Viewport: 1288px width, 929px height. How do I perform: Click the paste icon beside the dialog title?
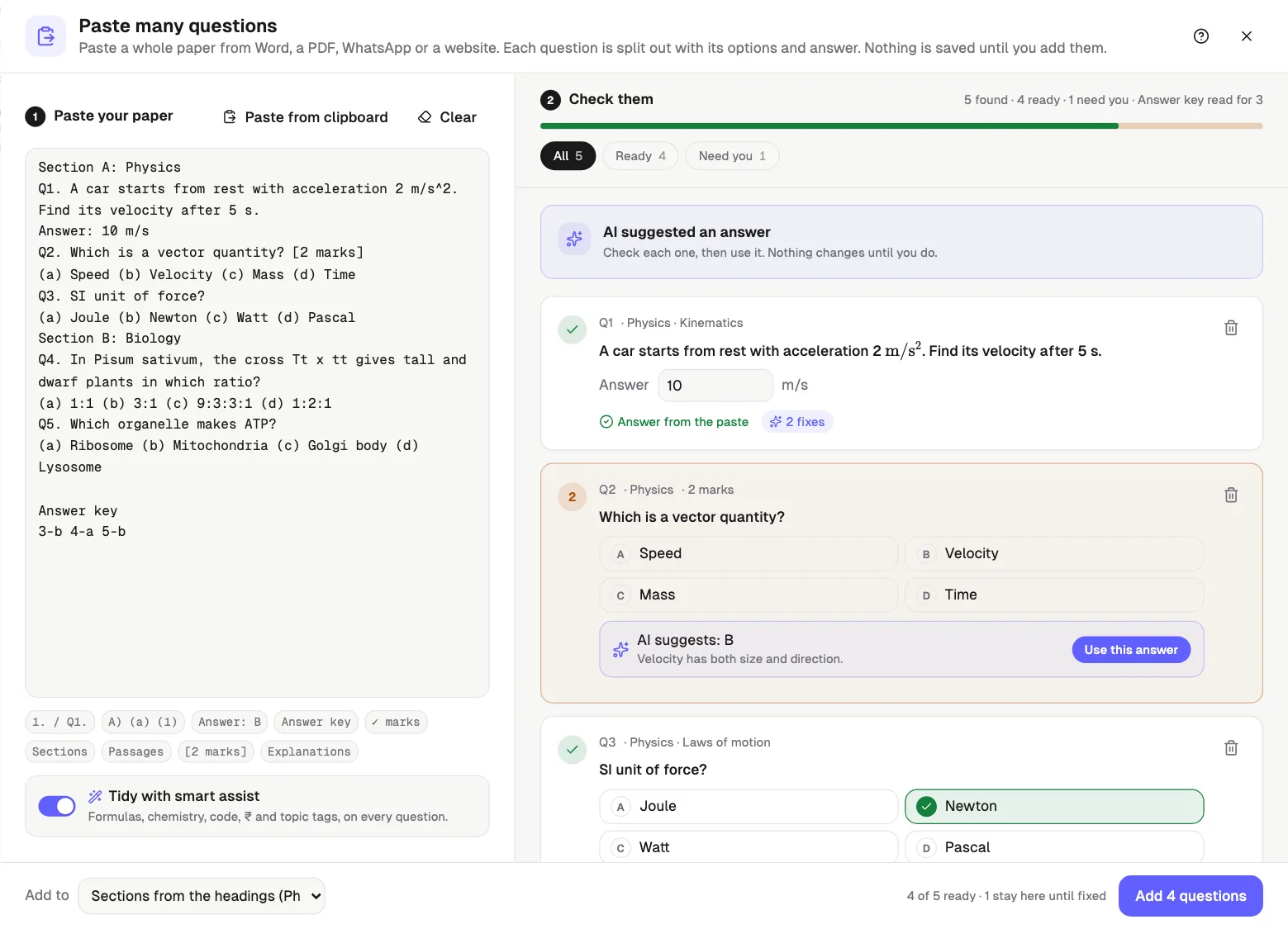[45, 36]
